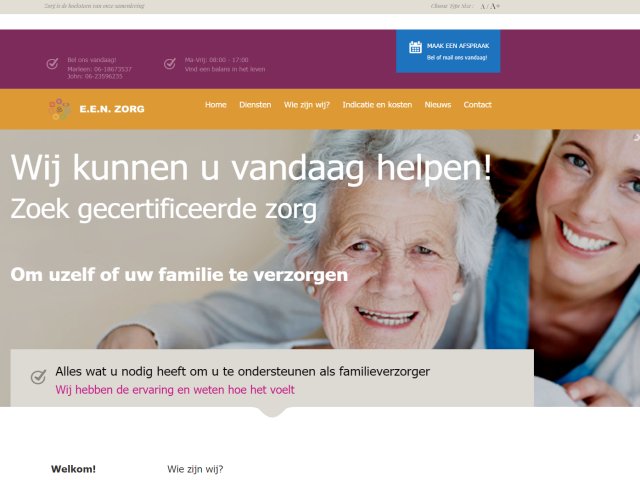
Task: Open the Nieuws page
Action: pyautogui.click(x=437, y=104)
